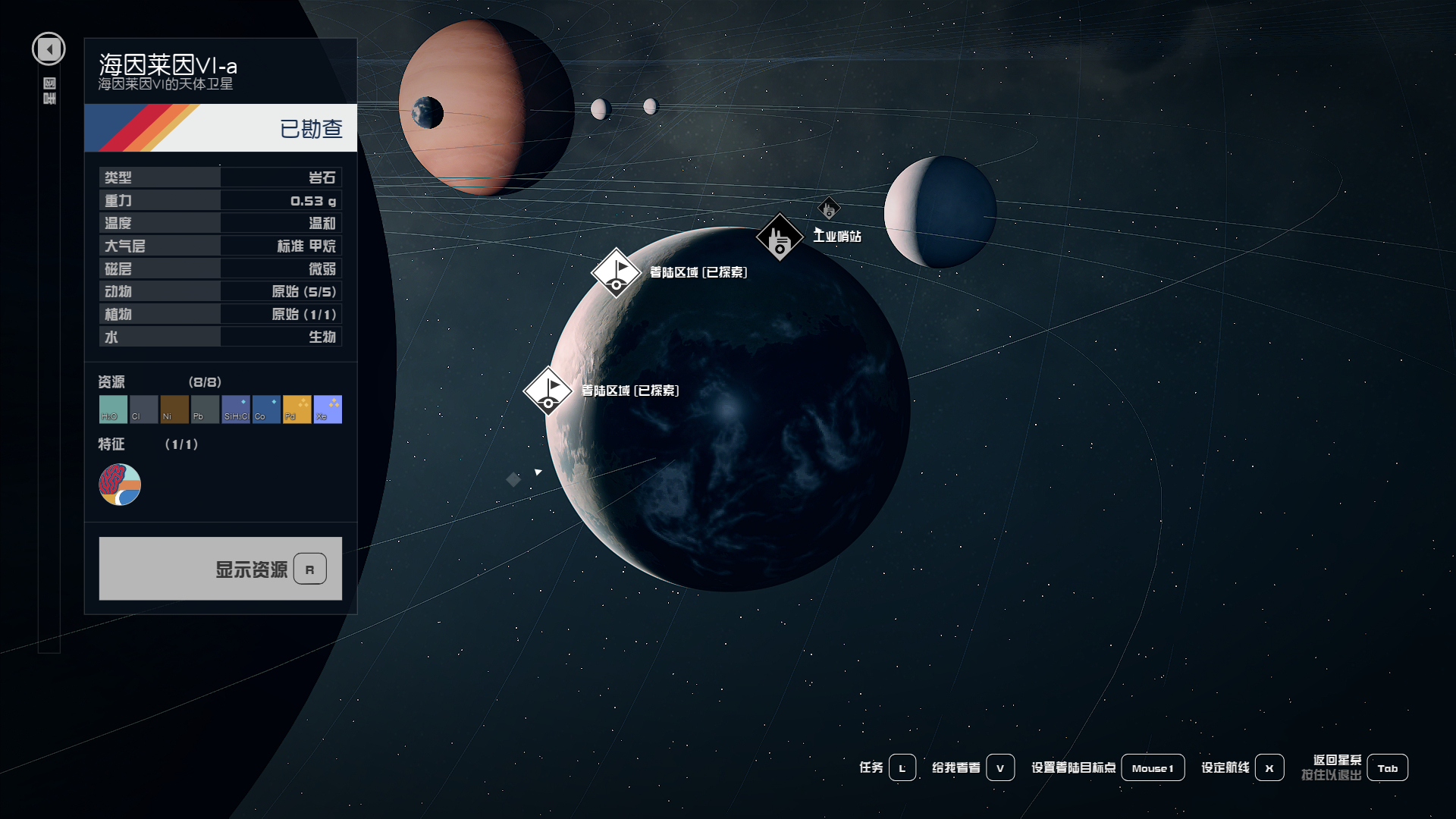Click the 动物 原始 (5/5) fauna row
This screenshot has height=819, width=1456.
[221, 291]
